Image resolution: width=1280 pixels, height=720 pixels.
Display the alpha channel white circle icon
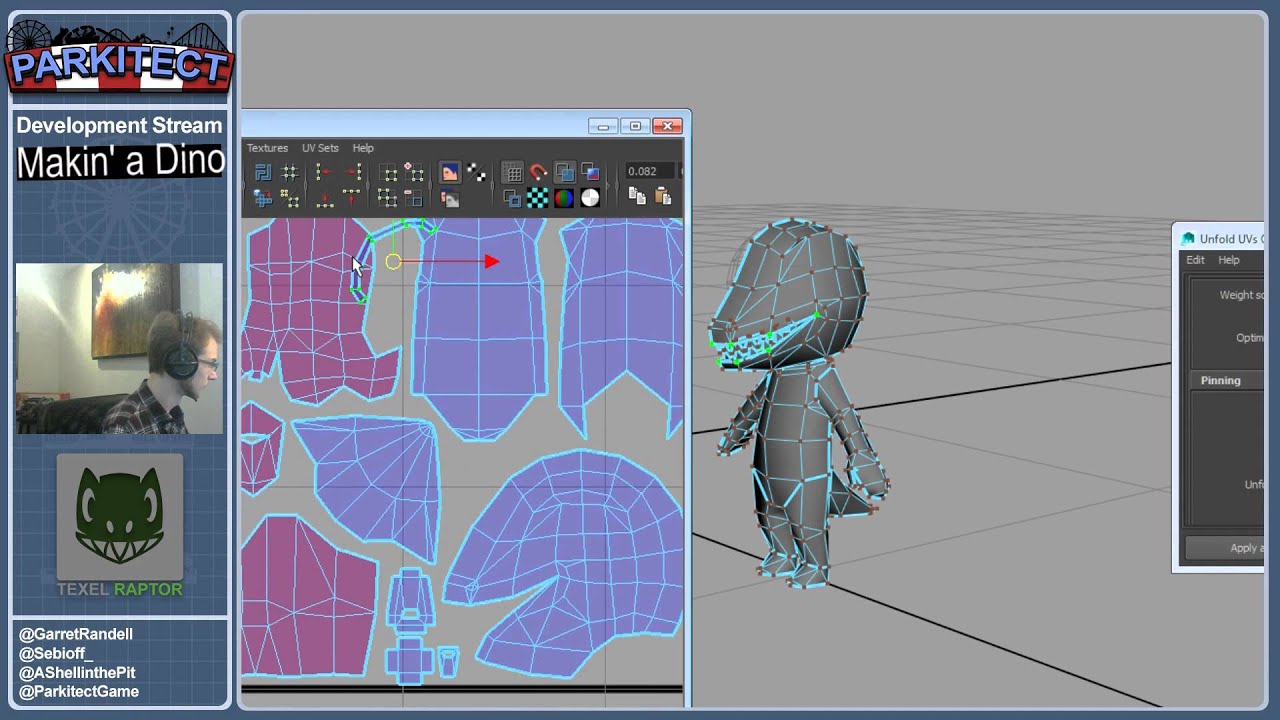click(x=590, y=198)
